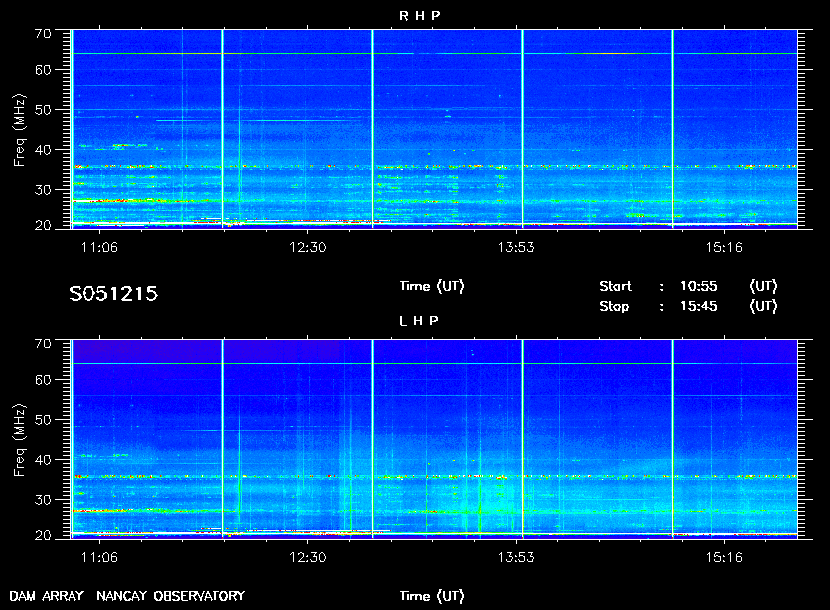
Task: Click the 13:53 tick label under LHP plot
Action: point(516,557)
